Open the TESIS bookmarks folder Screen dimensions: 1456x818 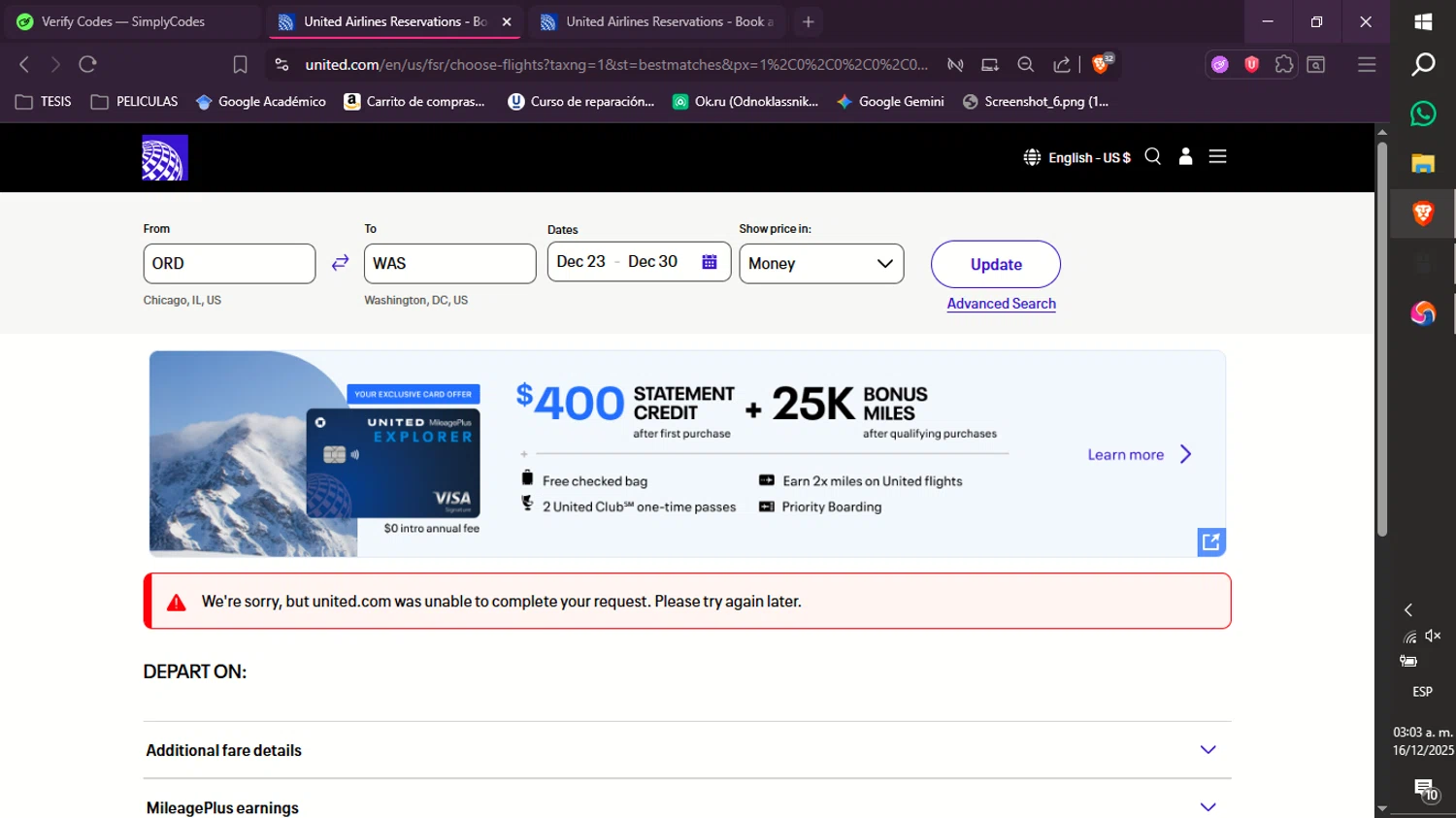click(x=44, y=101)
